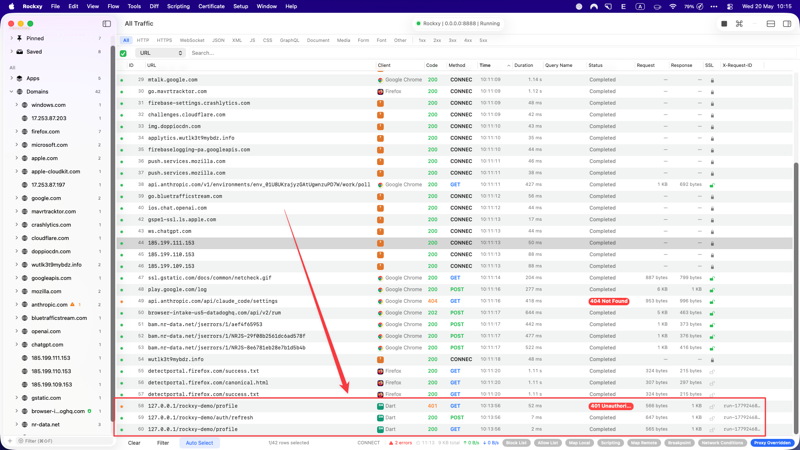Open the Certificate menu

pyautogui.click(x=211, y=7)
